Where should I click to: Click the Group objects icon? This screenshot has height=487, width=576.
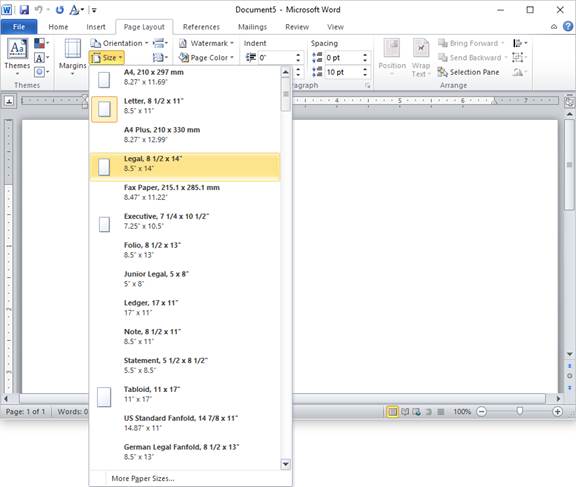click(x=519, y=57)
